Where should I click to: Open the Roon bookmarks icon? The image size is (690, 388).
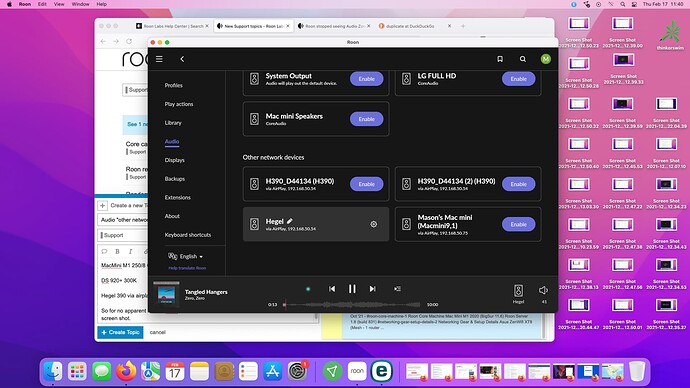pos(500,59)
